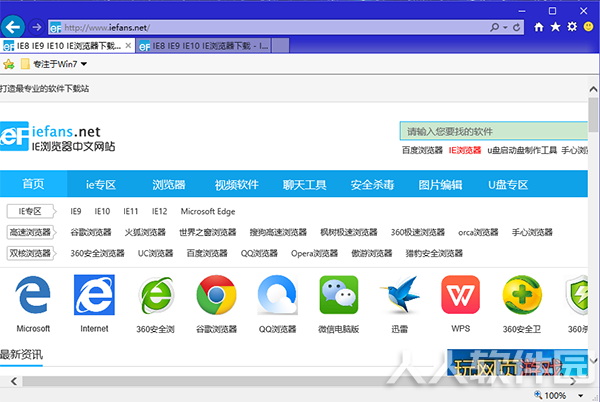Open the IE11 link
This screenshot has width=600, height=402.
[x=130, y=211]
